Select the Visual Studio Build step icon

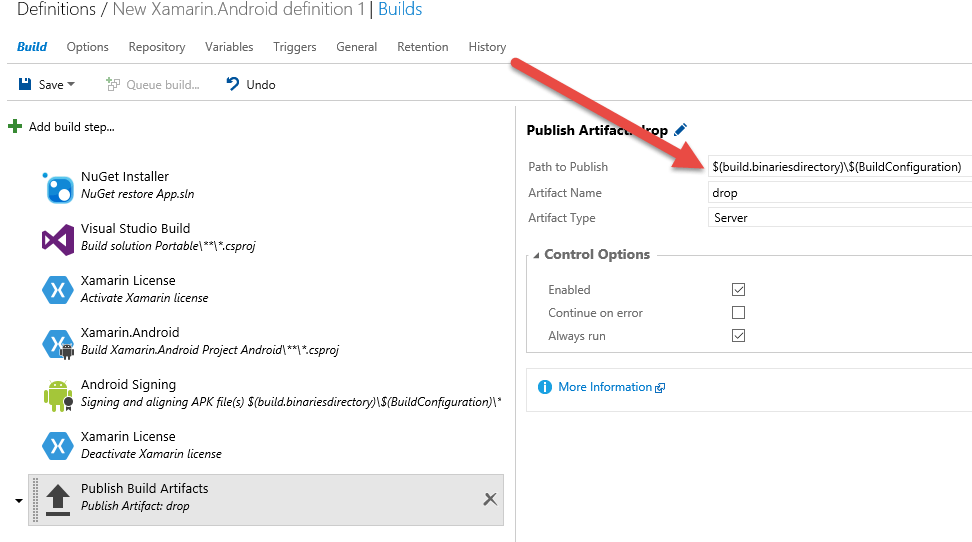click(58, 240)
